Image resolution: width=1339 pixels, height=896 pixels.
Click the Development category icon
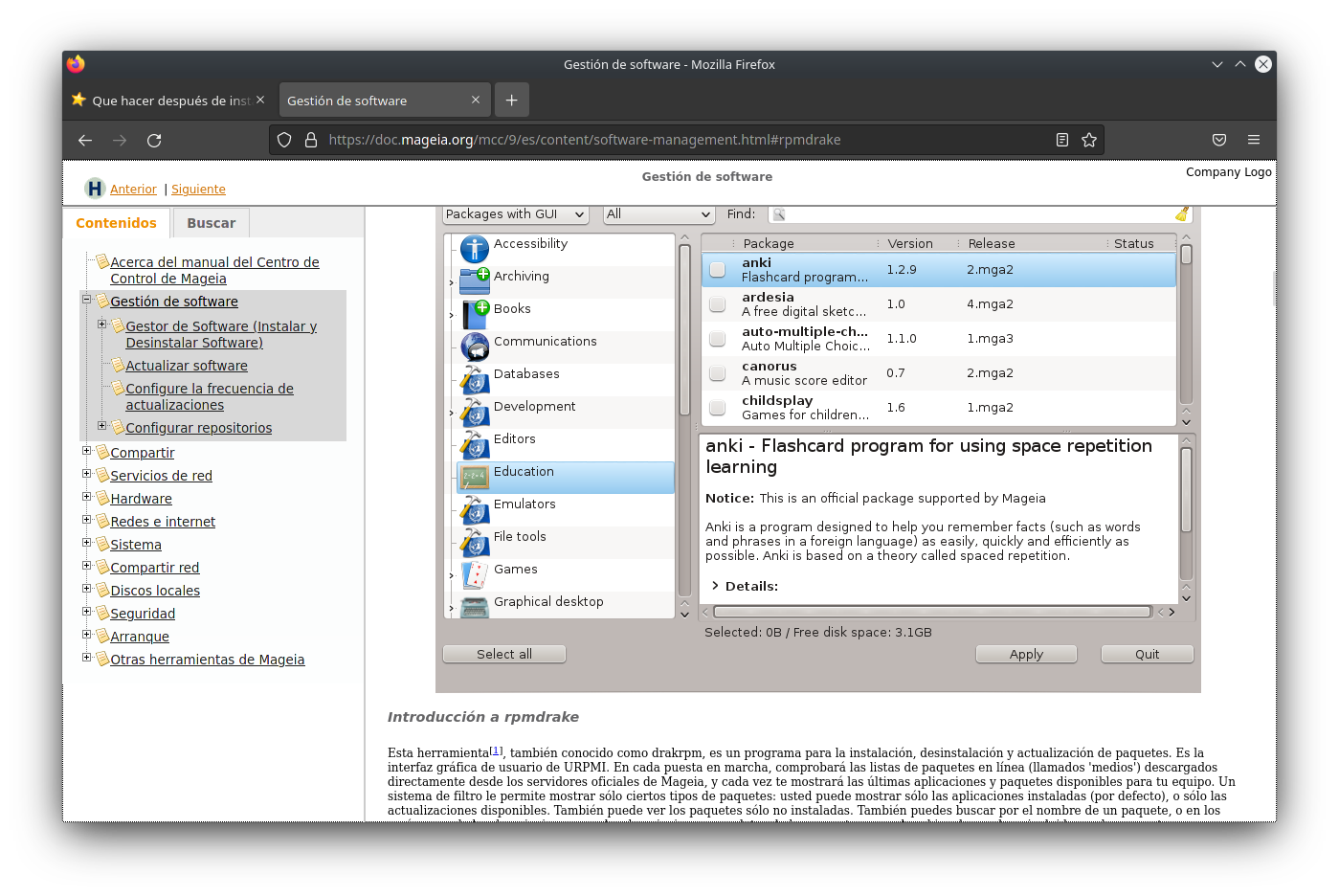click(475, 411)
